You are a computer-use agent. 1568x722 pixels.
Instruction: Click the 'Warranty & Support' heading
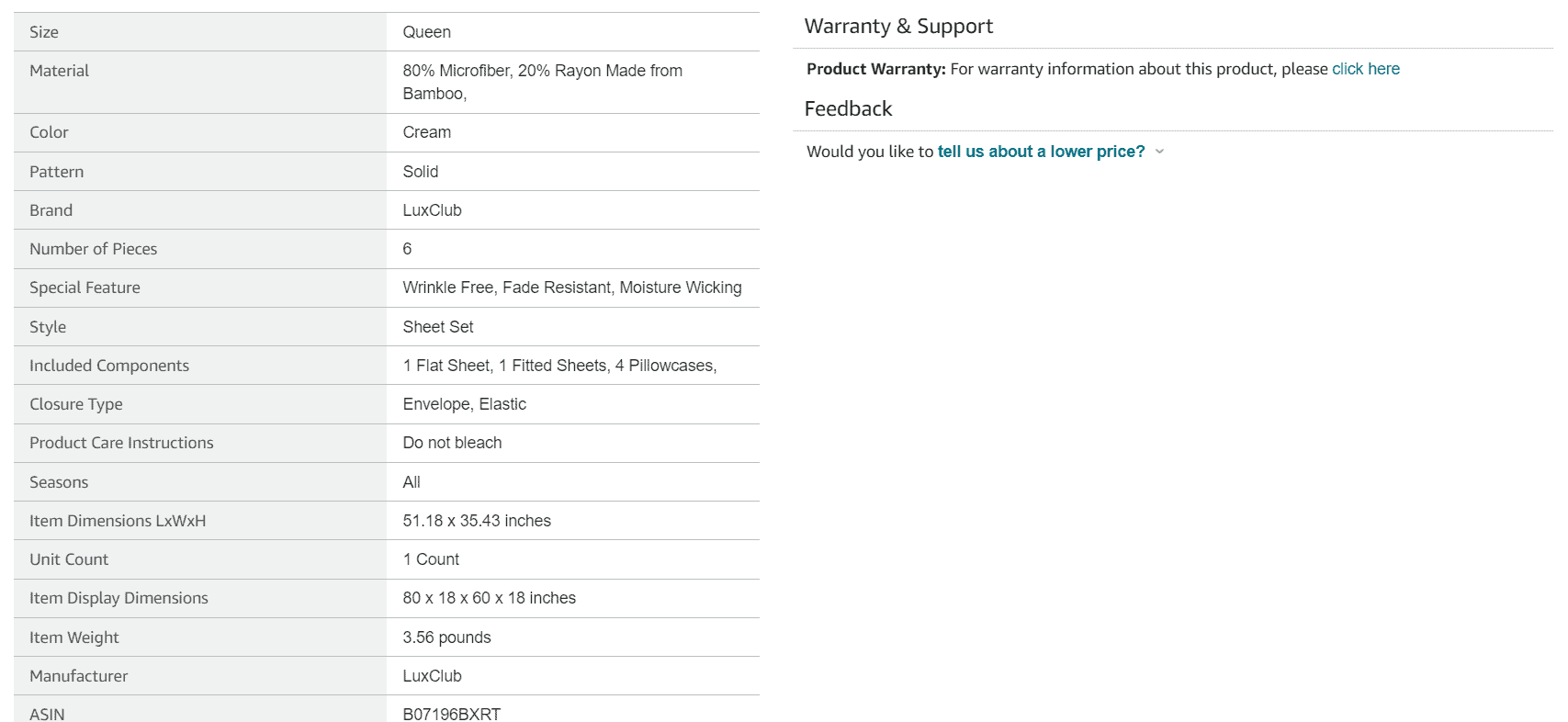click(897, 27)
